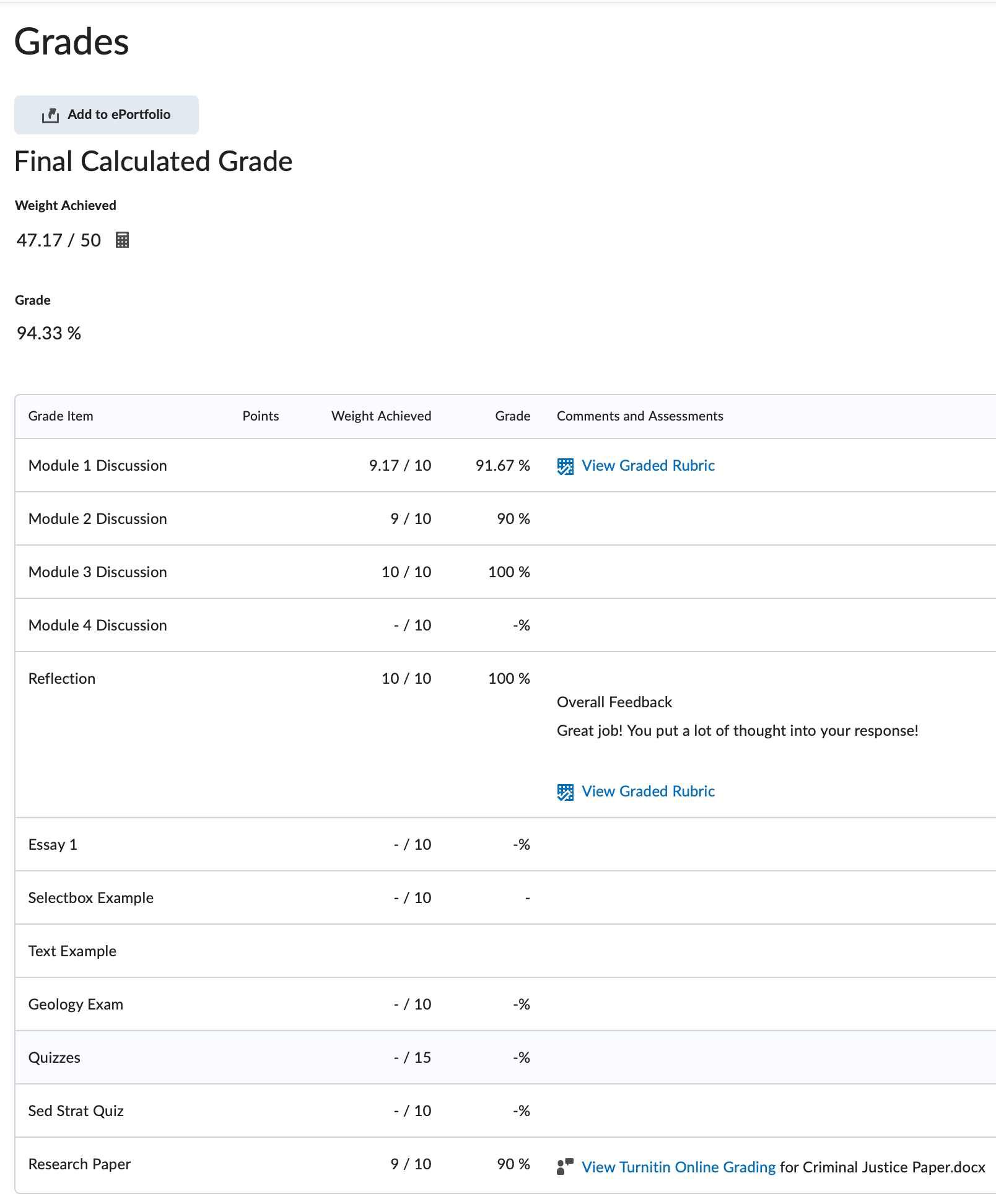Click the Weight Achieved column header
The image size is (996, 1204).
382,416
